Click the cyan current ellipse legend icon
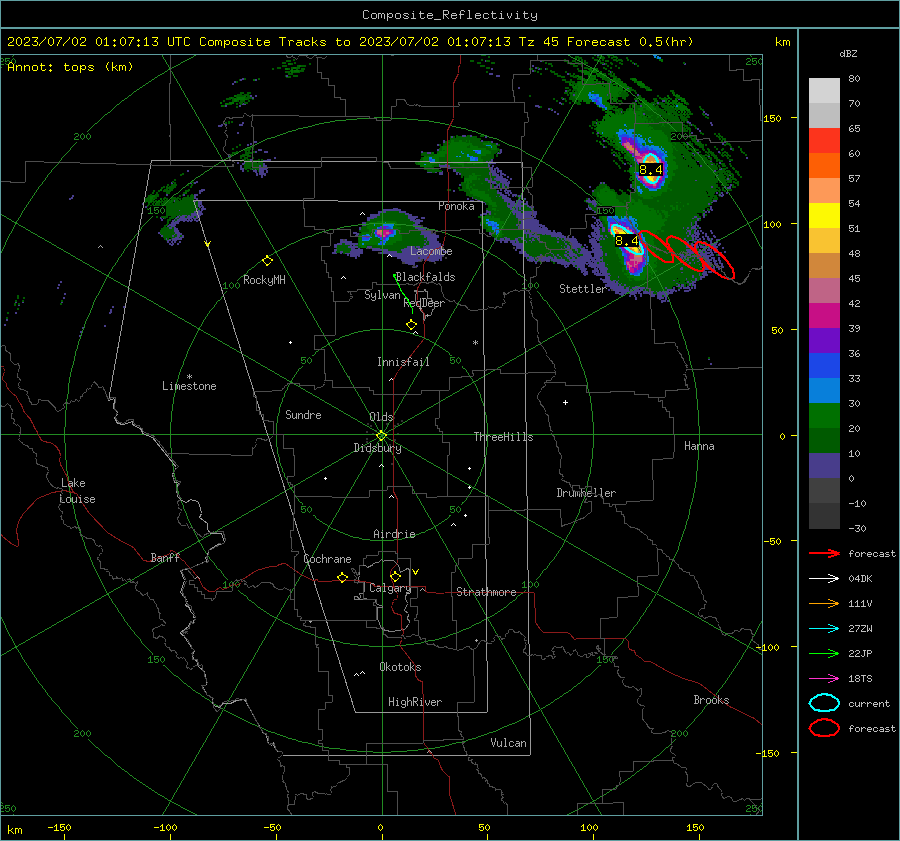This screenshot has width=900, height=841. tap(824, 703)
